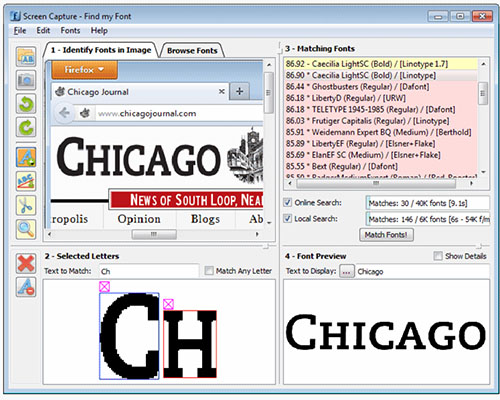Select the letter selection tool icon
500x400 pixels.
[x=26, y=157]
